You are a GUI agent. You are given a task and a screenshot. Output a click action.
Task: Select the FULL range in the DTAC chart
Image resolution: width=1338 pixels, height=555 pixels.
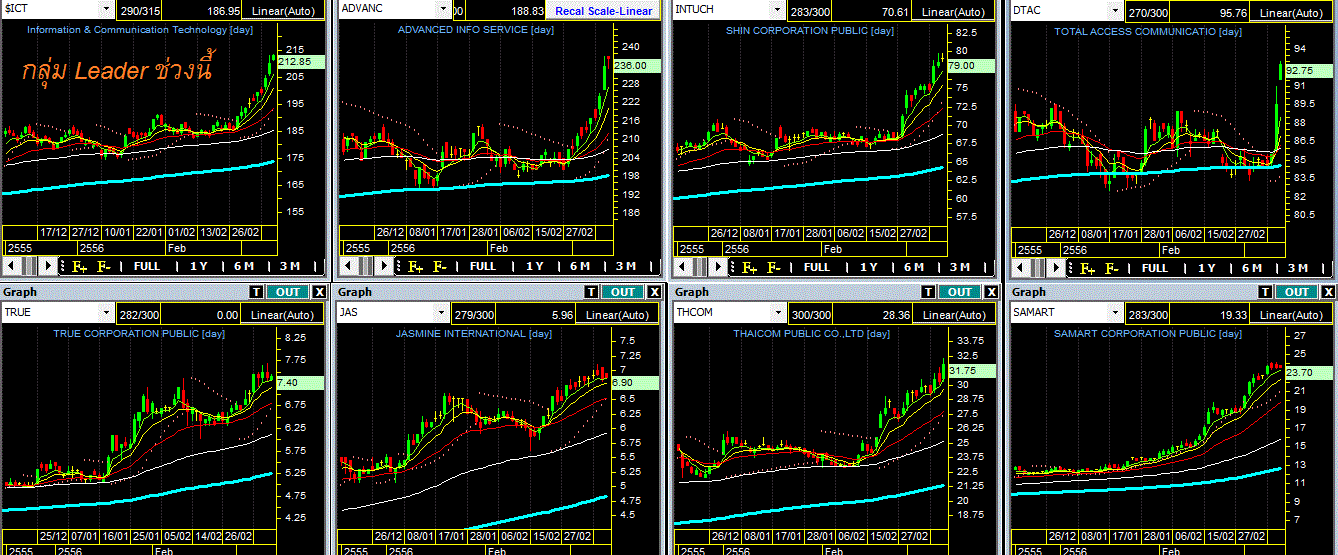coord(1155,267)
